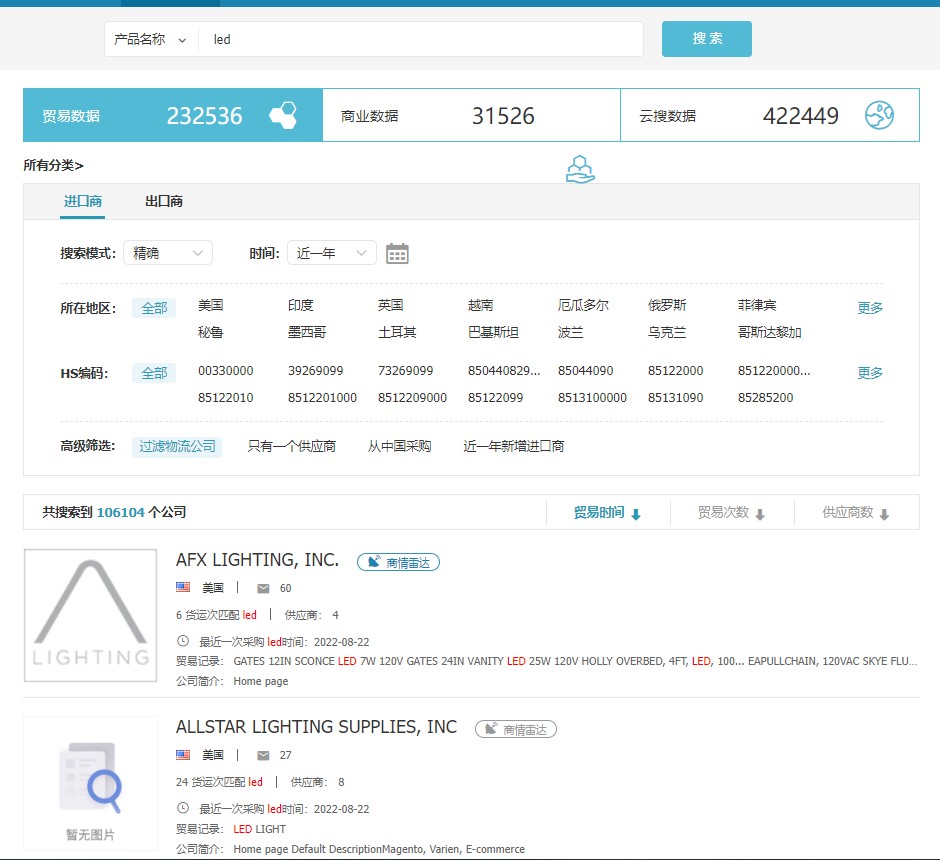Toggle the 过滤物流公司 filter
The image size is (940, 860).
(177, 446)
